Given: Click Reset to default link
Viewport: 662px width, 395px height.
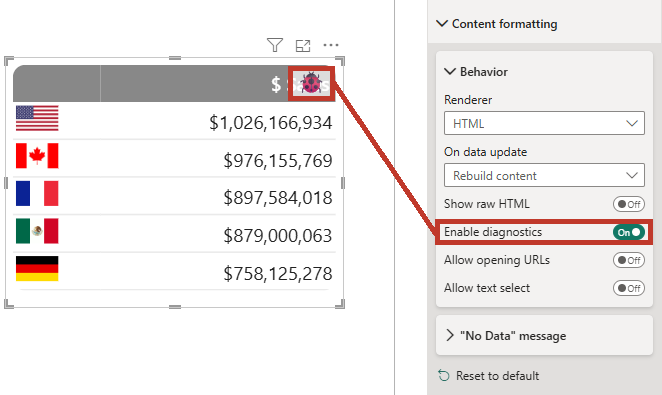Looking at the screenshot, I should pos(488,376).
